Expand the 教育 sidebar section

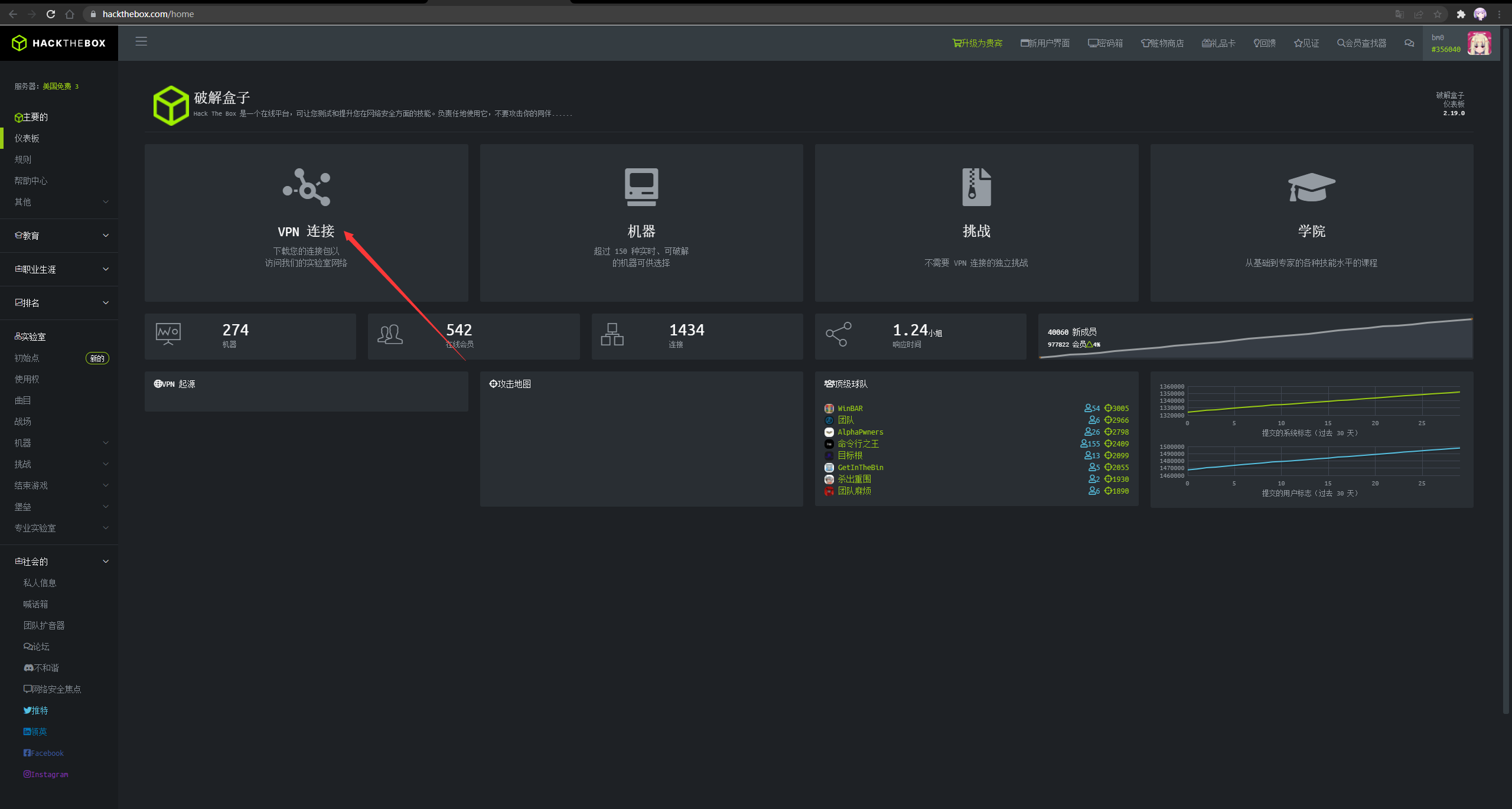coord(59,235)
